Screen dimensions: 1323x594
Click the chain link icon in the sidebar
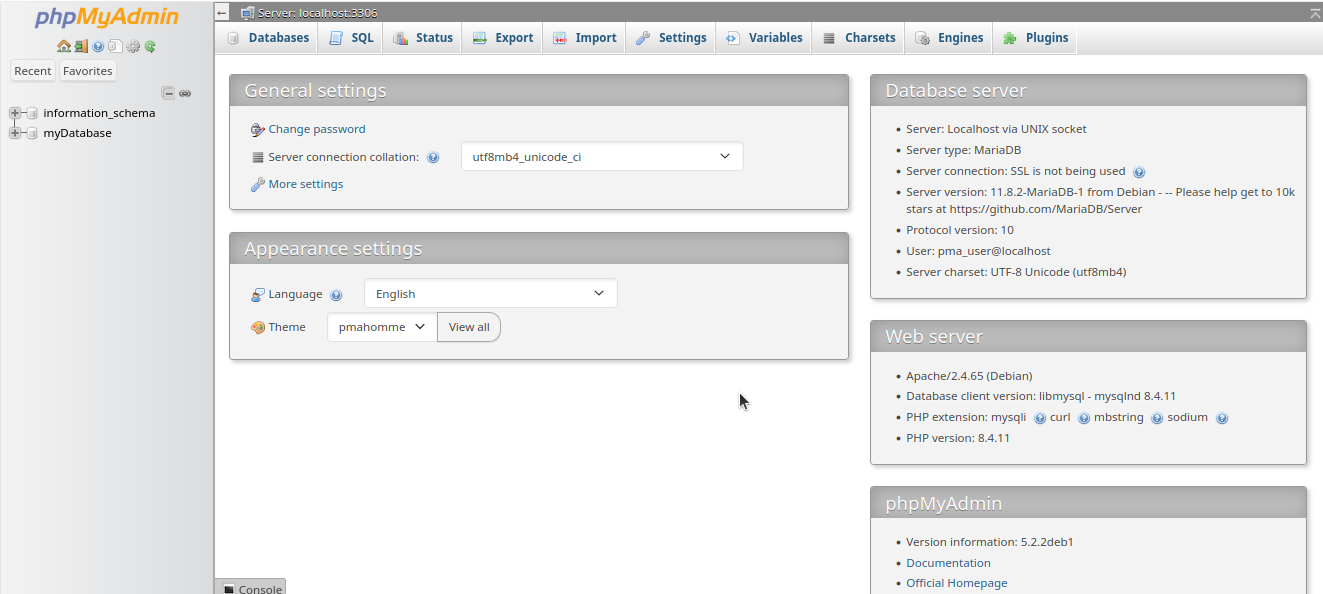click(x=185, y=93)
